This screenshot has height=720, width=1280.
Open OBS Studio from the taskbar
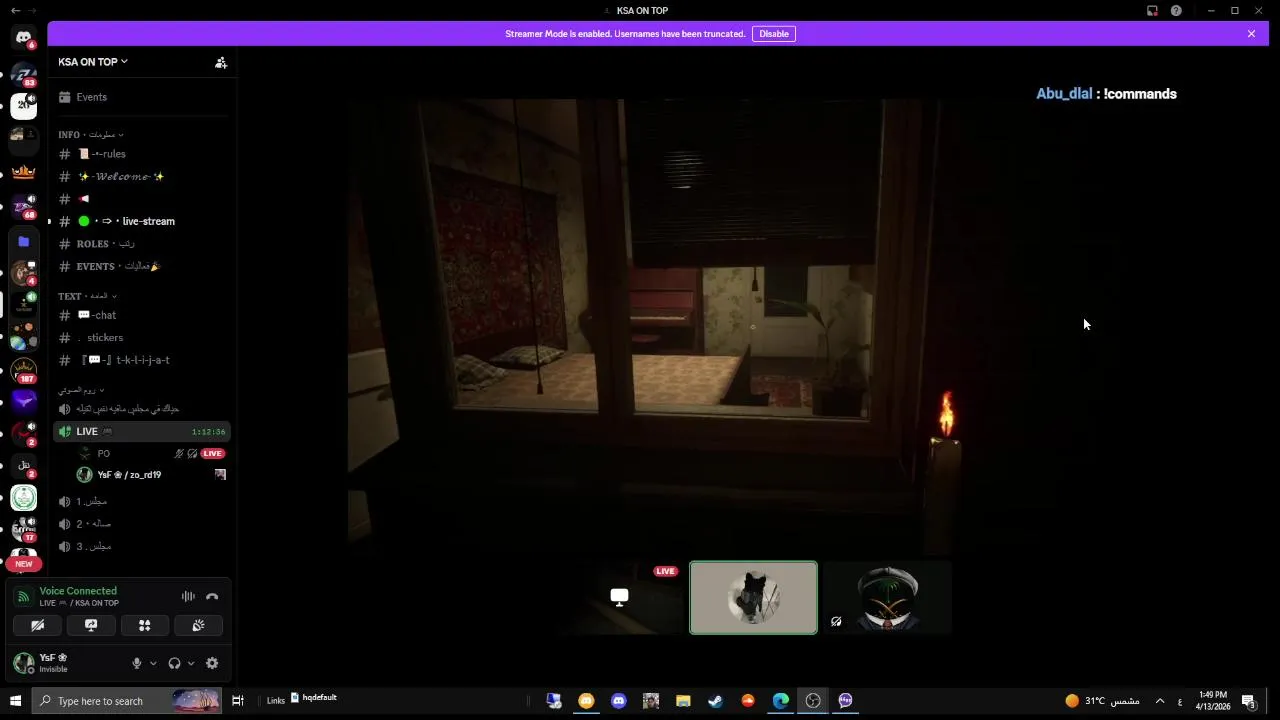pyautogui.click(x=813, y=701)
